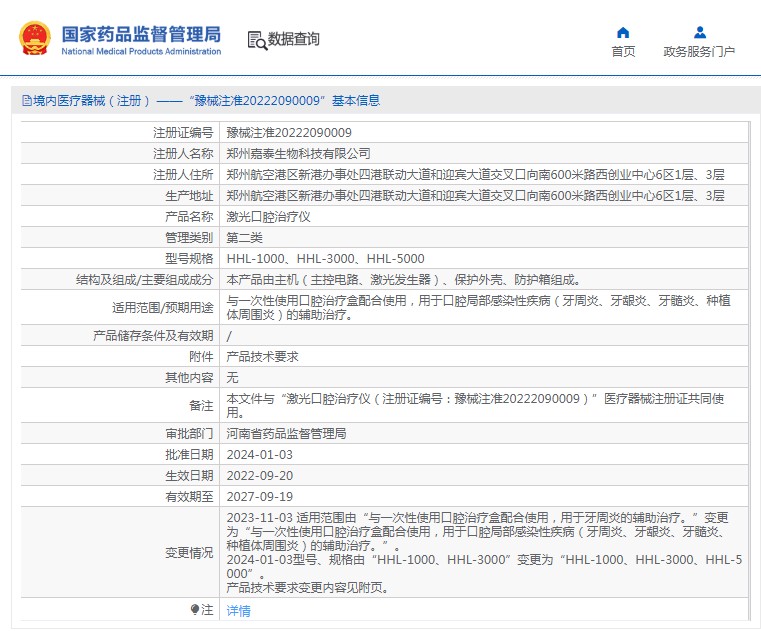
Task: Click registrant name 郑州嘉泰生物科技有限公司
Action: pos(298,154)
